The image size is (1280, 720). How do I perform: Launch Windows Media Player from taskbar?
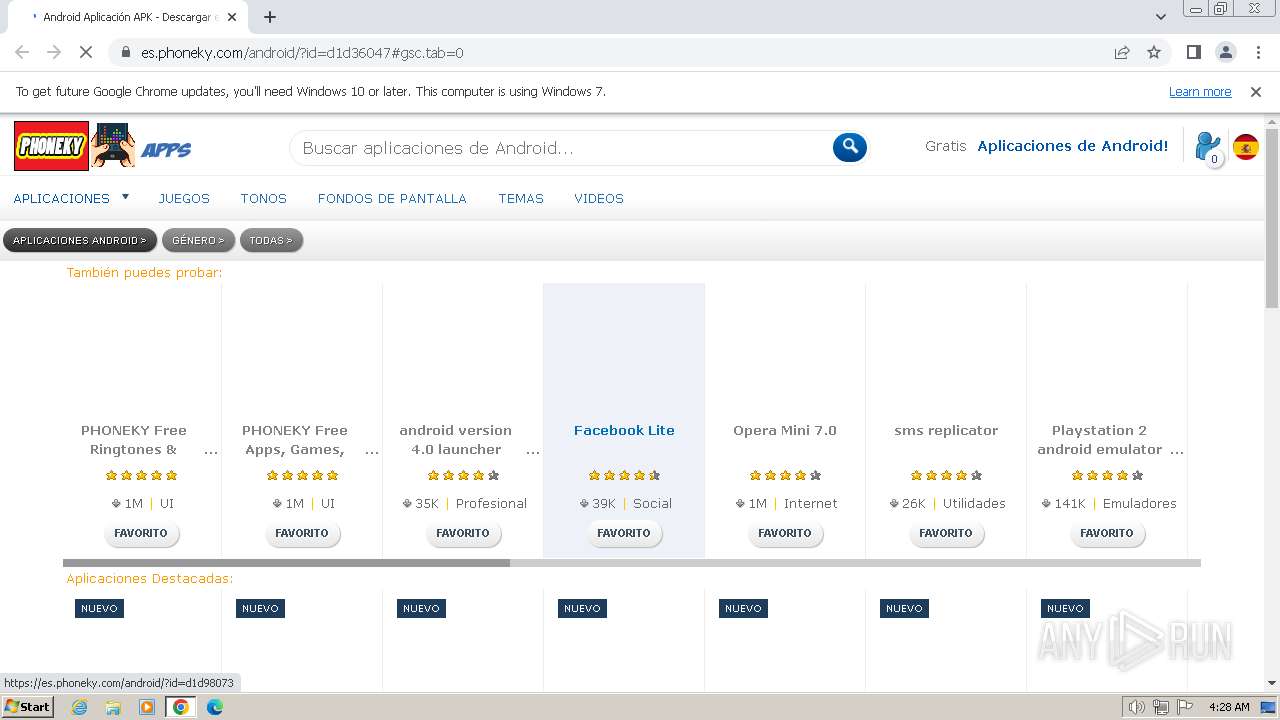tap(147, 707)
